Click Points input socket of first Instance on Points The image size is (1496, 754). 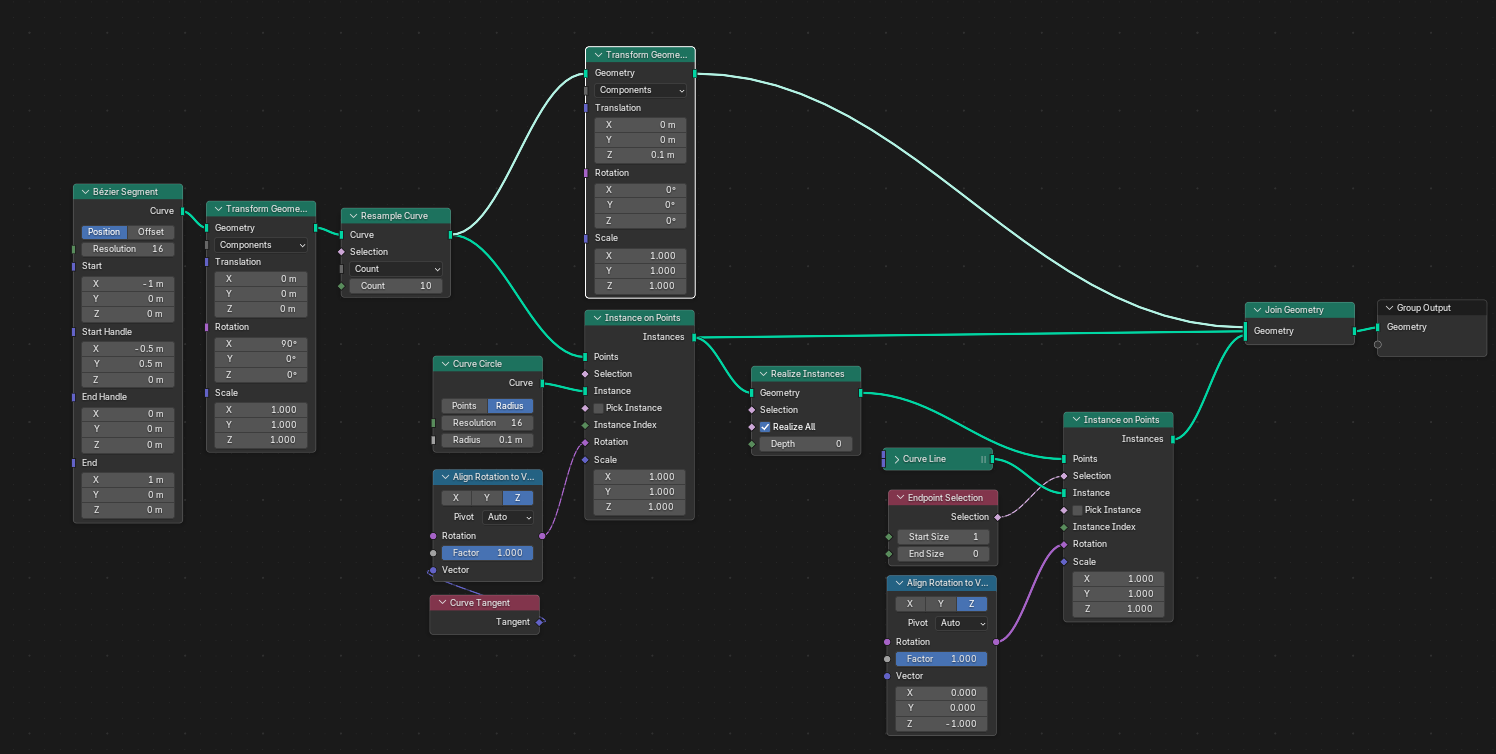(x=585, y=357)
